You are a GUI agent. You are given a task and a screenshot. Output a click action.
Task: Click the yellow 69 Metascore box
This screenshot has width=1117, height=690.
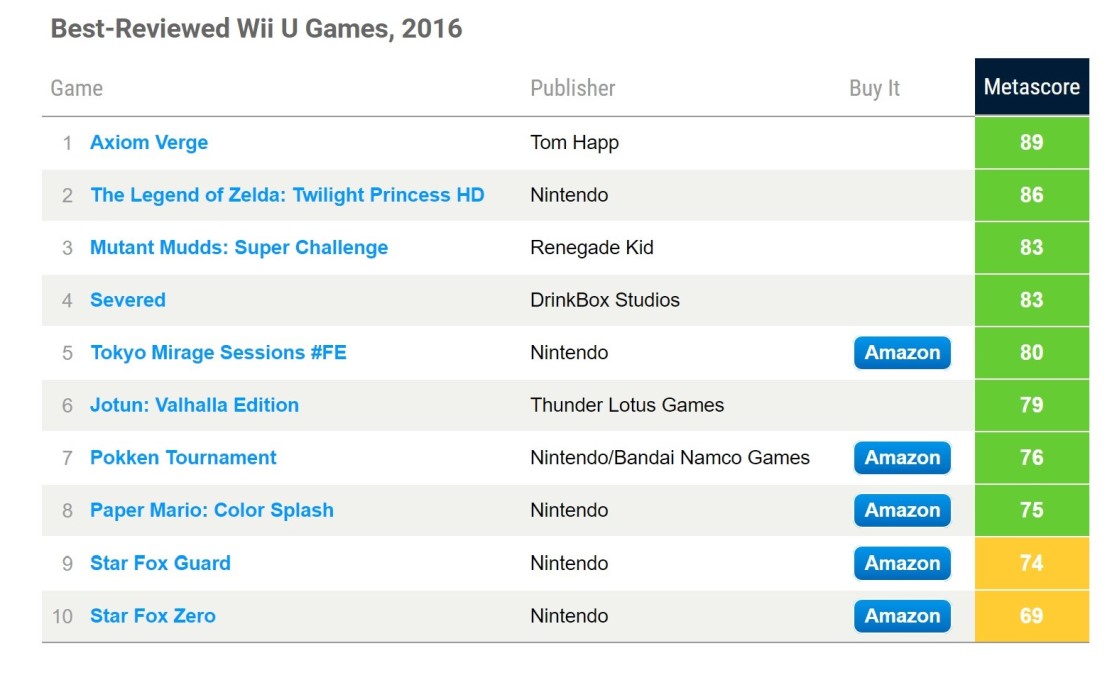pos(1031,616)
